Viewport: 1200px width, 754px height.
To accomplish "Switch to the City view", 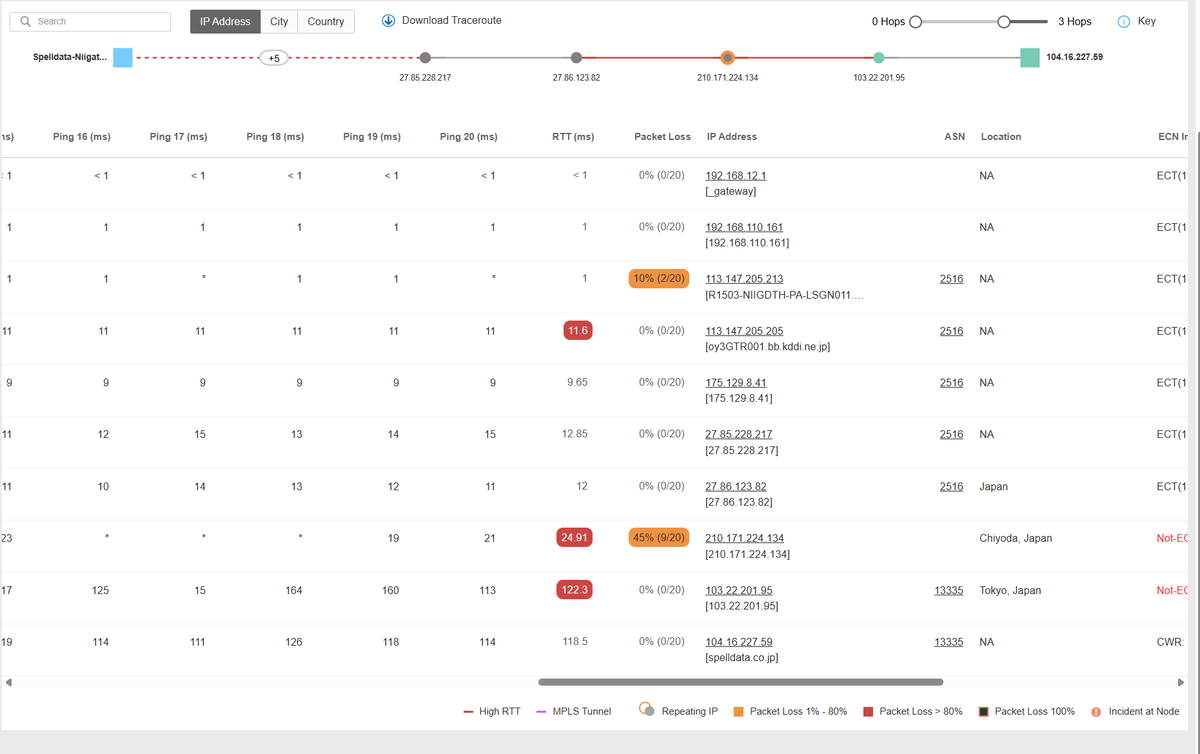I will (x=279, y=22).
